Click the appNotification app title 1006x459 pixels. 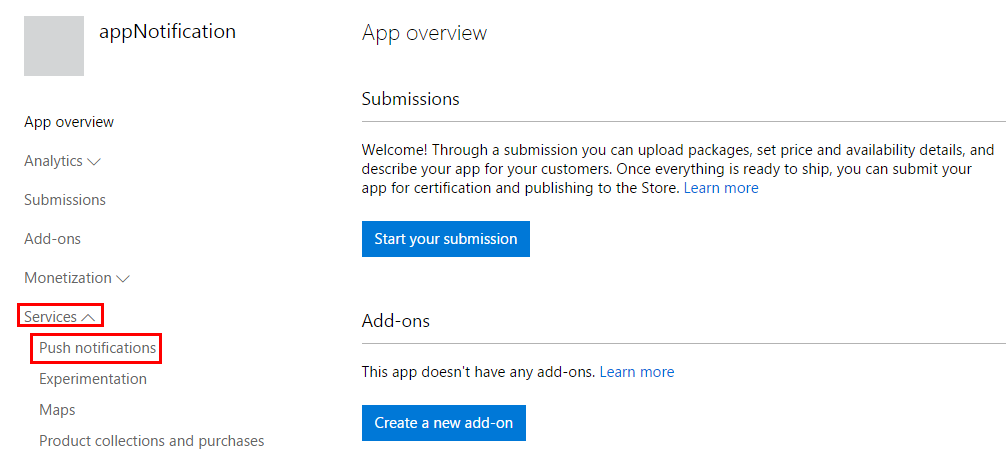pos(168,32)
